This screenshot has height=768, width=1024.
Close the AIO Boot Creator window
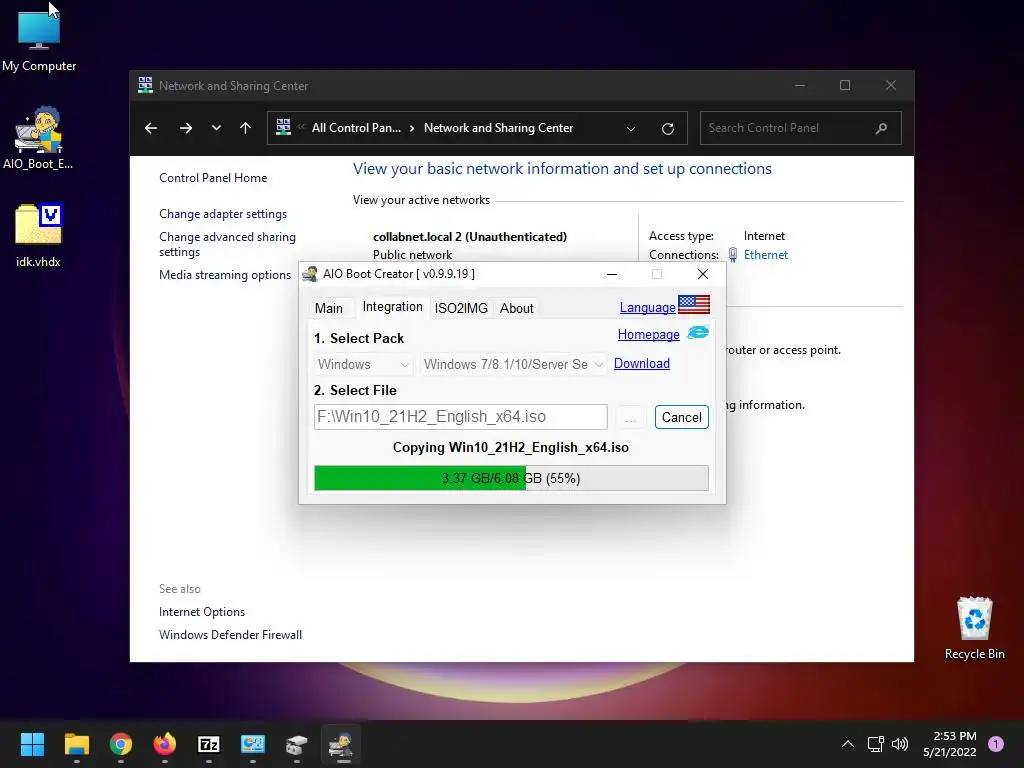coord(703,274)
